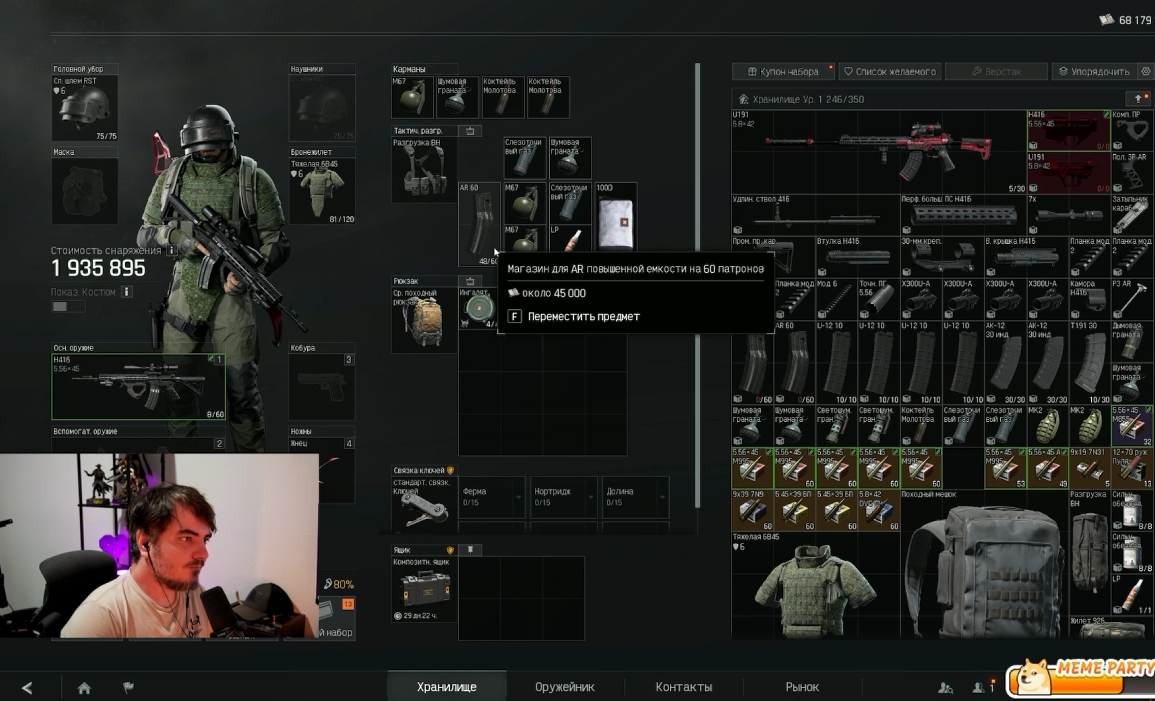The height and width of the screenshot is (701, 1155).
Task: Click the home icon in bottom bar
Action: coord(84,688)
